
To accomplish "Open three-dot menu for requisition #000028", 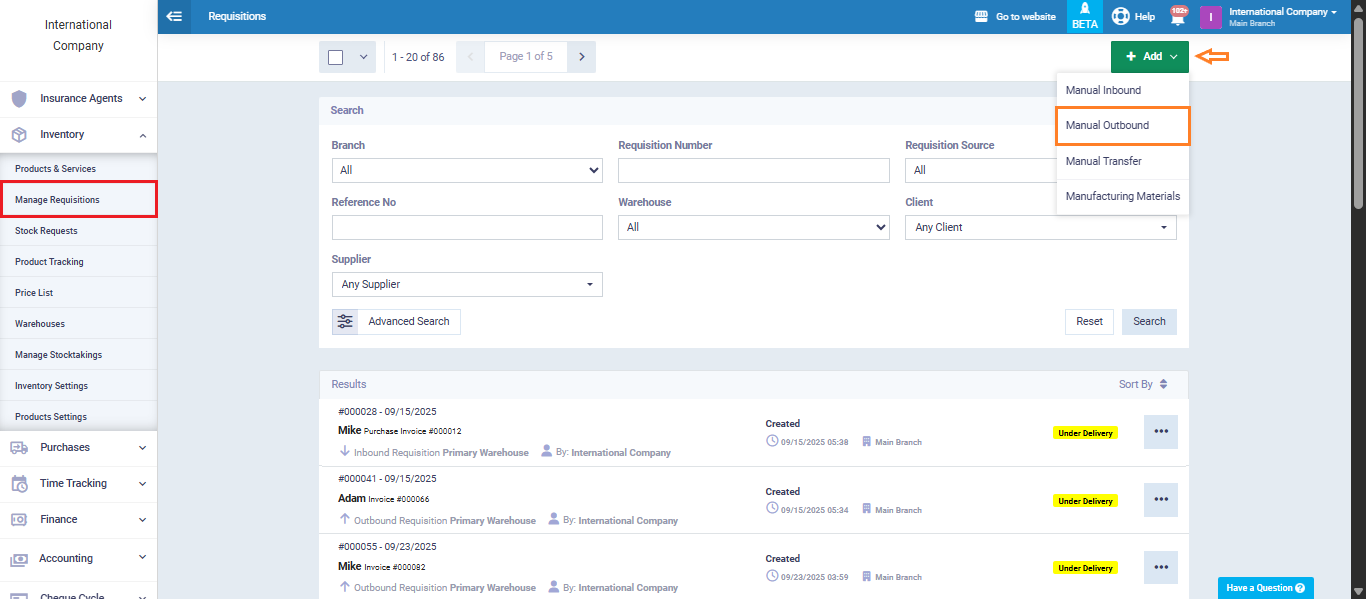I will click(1160, 432).
